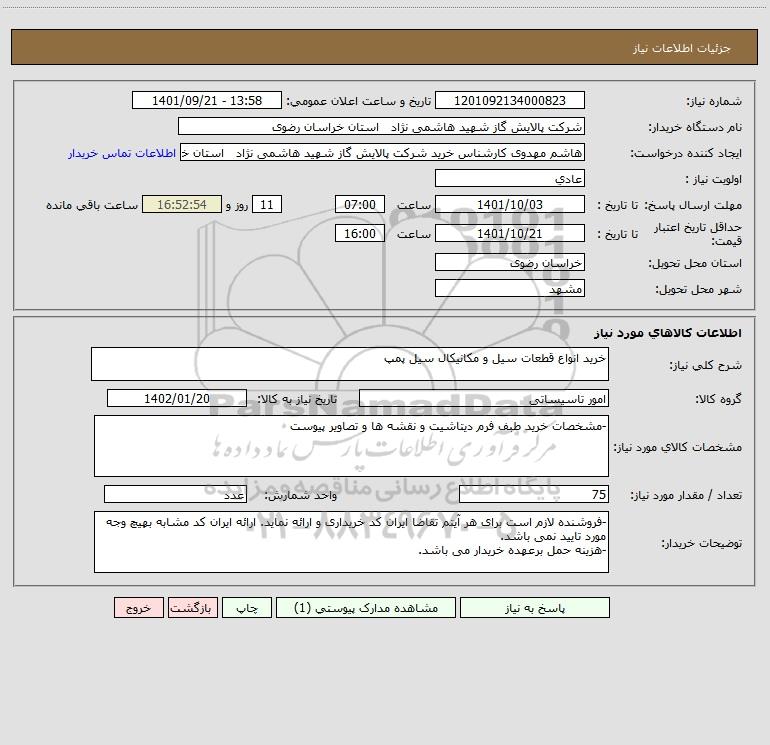The width and height of the screenshot is (770, 745).
Task: Click section title 'اطلاعات کالاهای مورد نیاز'
Action: coord(668,333)
